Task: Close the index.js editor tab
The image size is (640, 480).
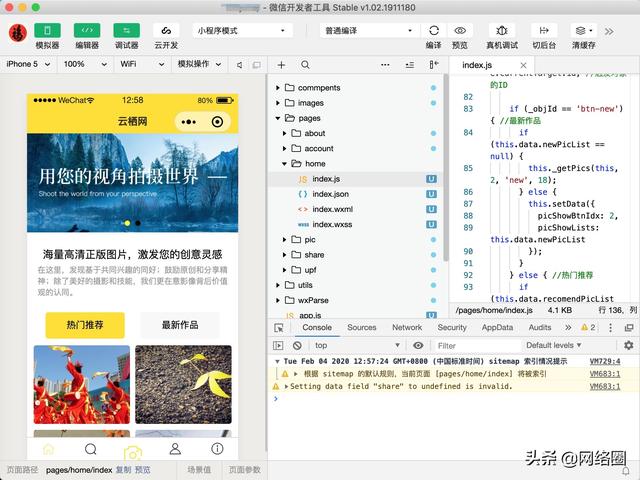Action: (523, 65)
